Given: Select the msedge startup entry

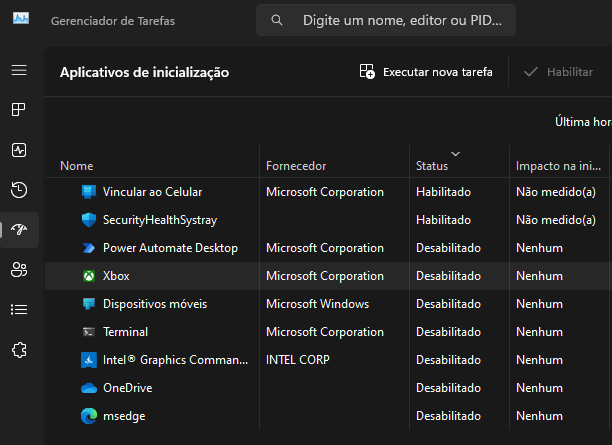Looking at the screenshot, I should pos(328,416).
